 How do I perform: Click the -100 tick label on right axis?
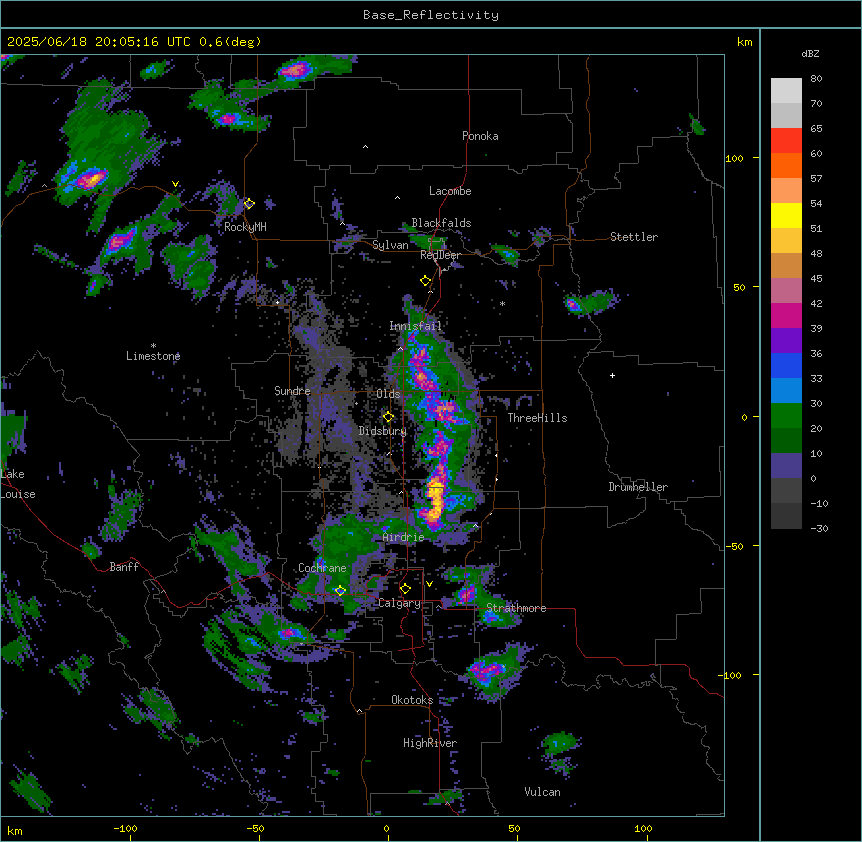click(731, 675)
